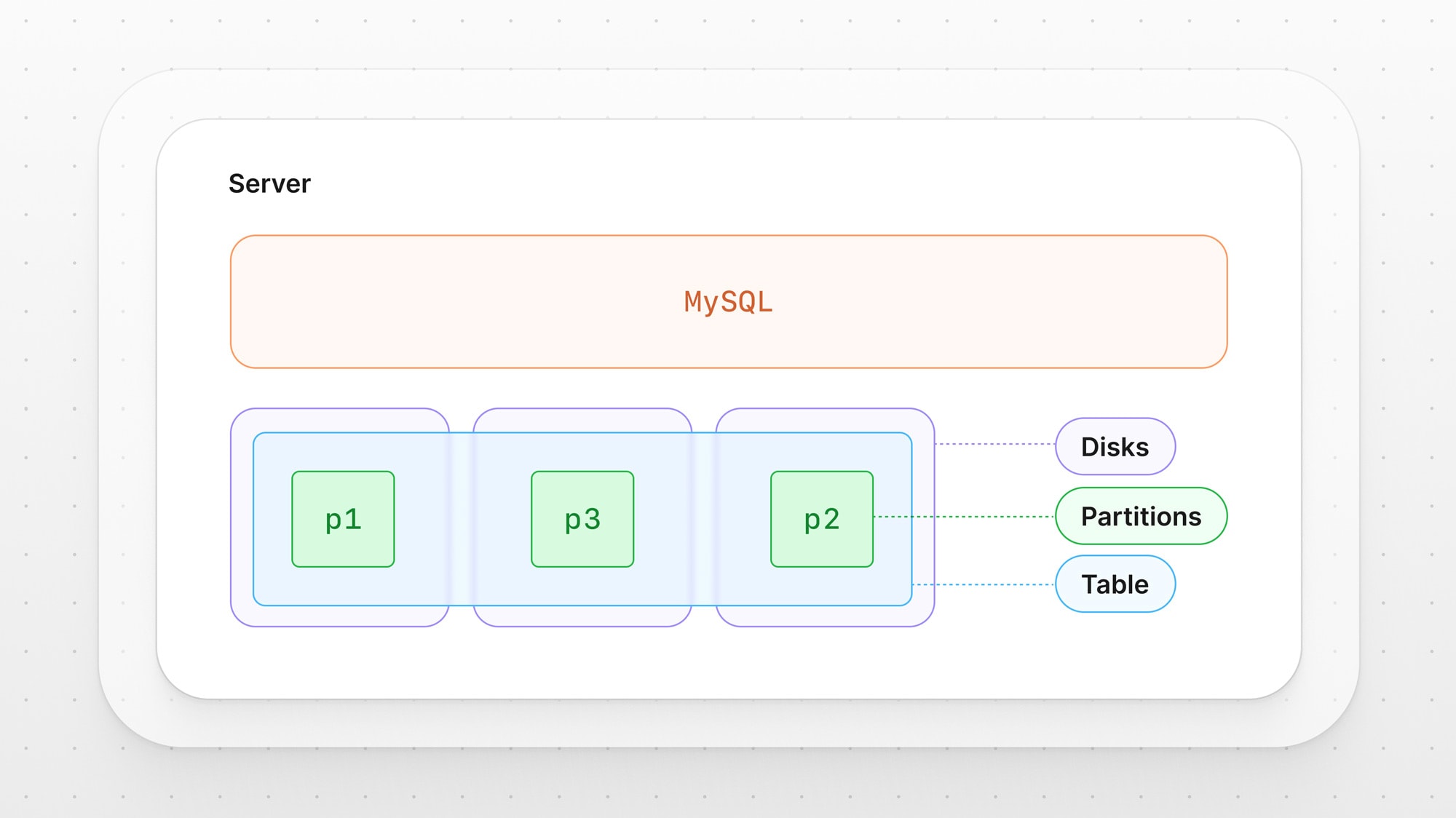Click the green p2 partition square
This screenshot has height=818, width=1456.
click(822, 519)
